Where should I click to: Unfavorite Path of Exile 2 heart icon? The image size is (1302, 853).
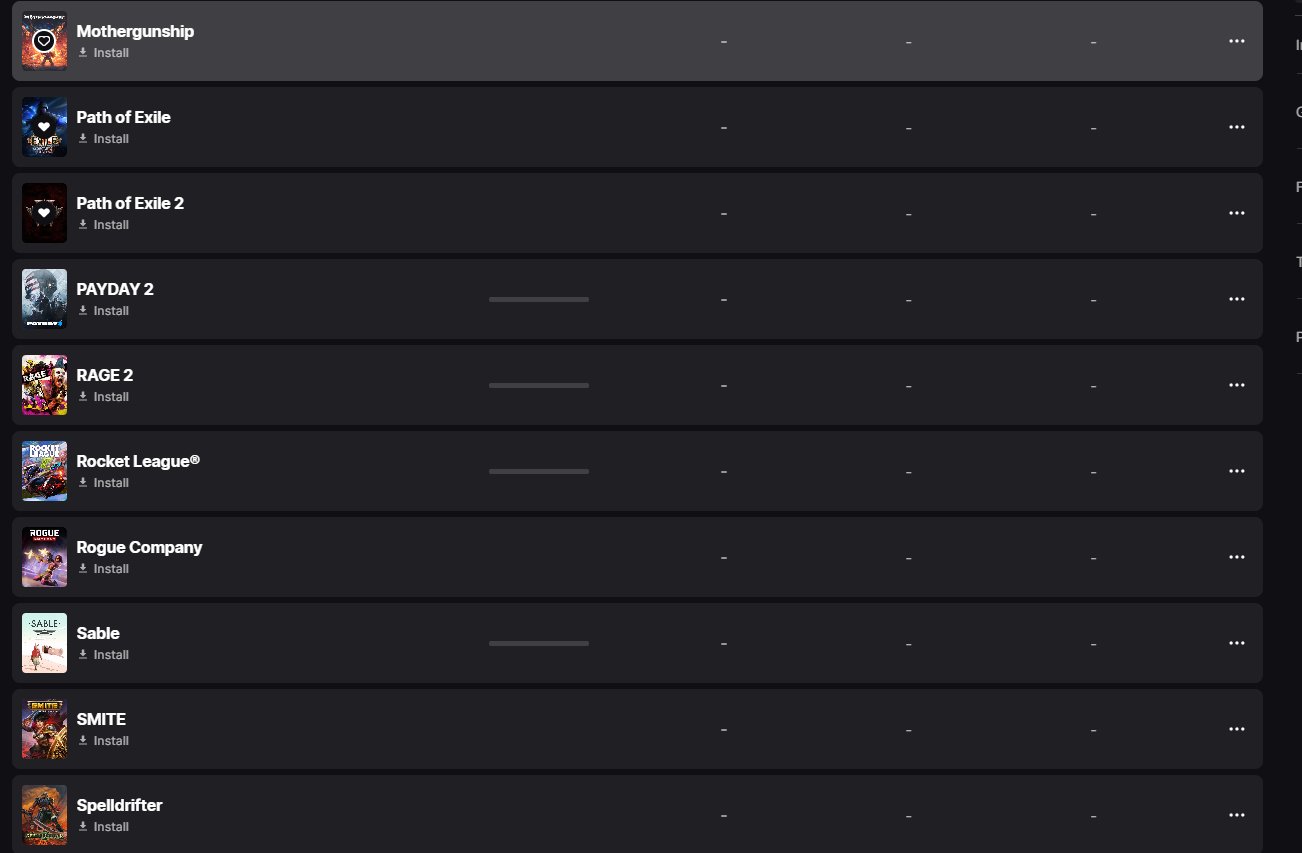(x=43, y=213)
